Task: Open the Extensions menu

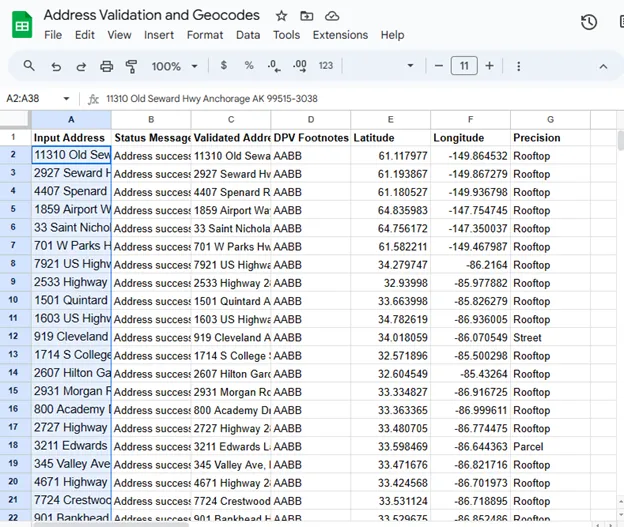Action: (340, 35)
